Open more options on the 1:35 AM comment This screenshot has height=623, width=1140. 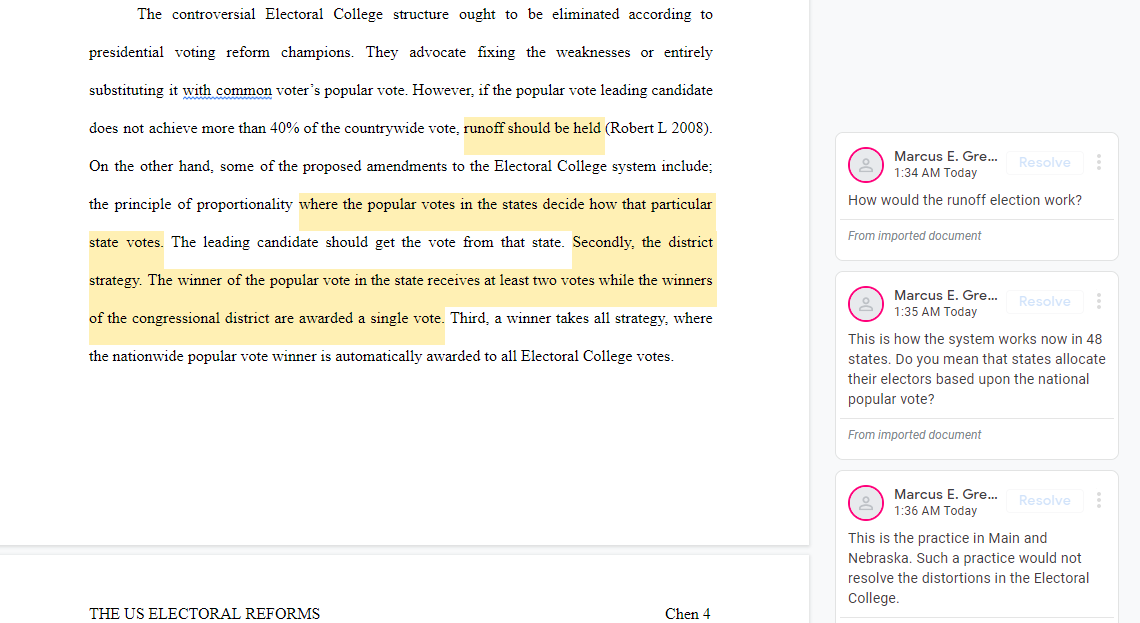(x=1099, y=301)
